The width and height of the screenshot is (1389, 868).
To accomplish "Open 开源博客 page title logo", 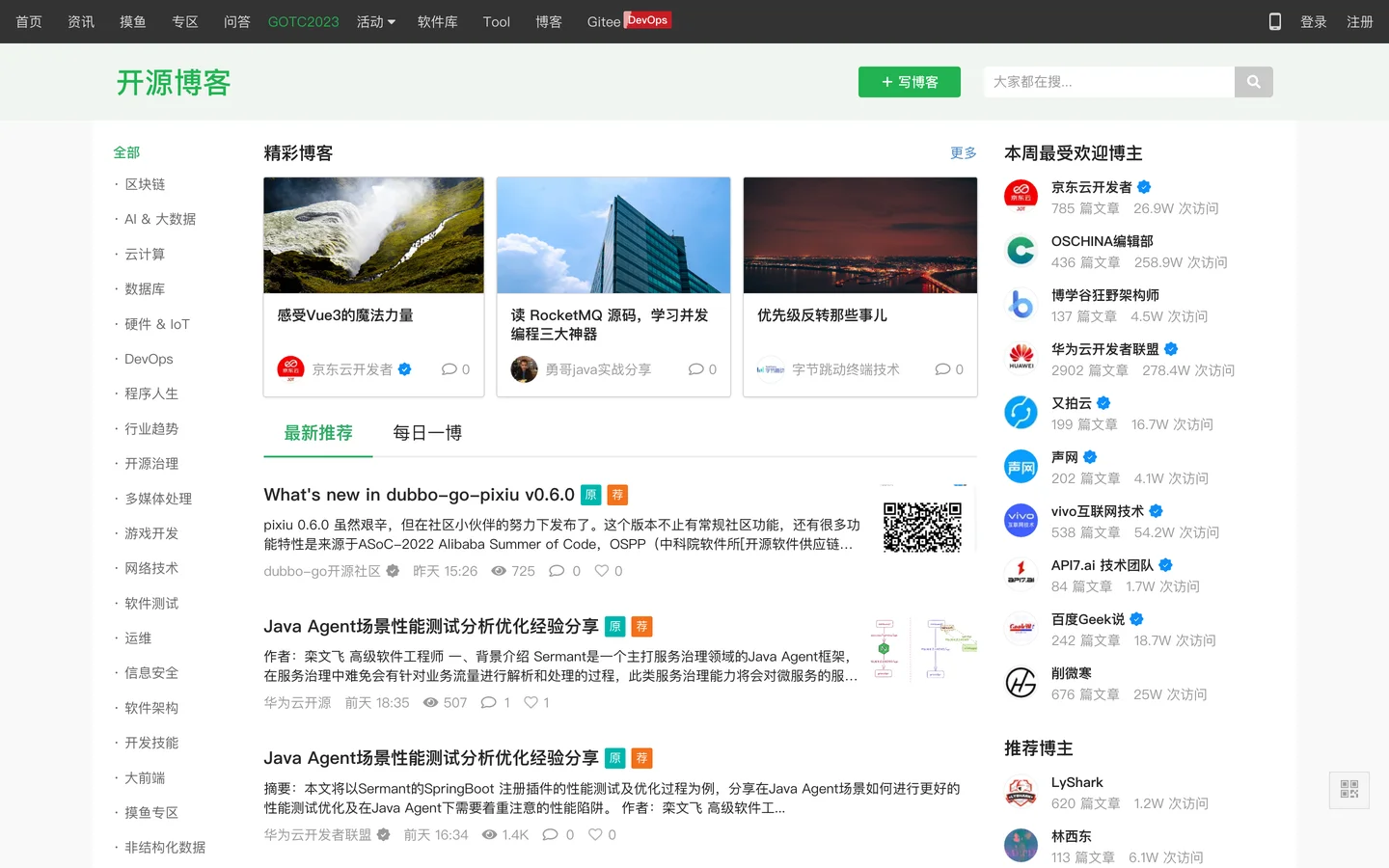I will [174, 83].
